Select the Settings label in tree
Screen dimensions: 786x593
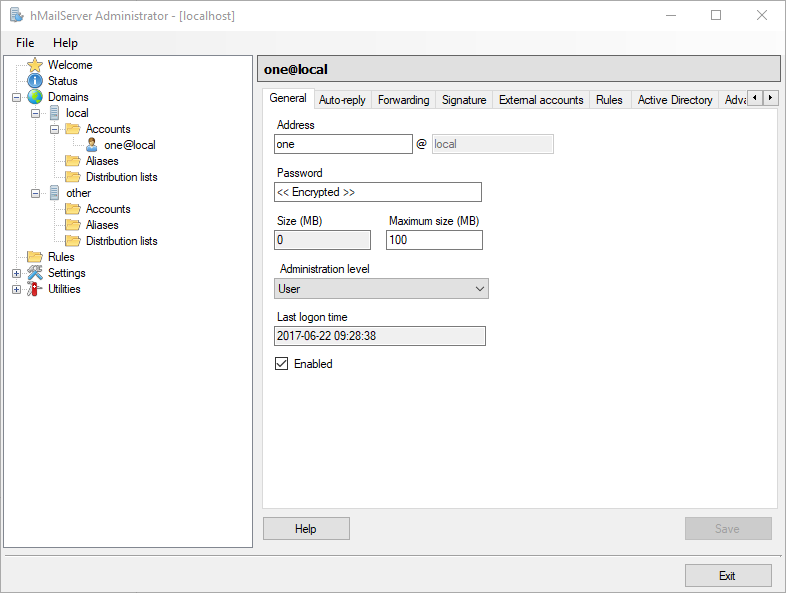coord(67,273)
